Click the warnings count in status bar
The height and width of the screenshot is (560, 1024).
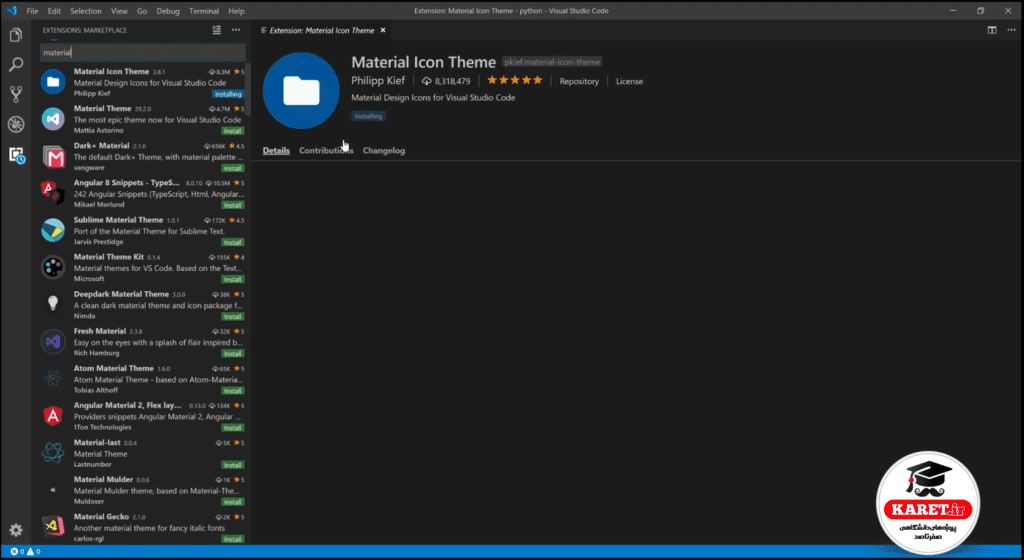point(33,552)
